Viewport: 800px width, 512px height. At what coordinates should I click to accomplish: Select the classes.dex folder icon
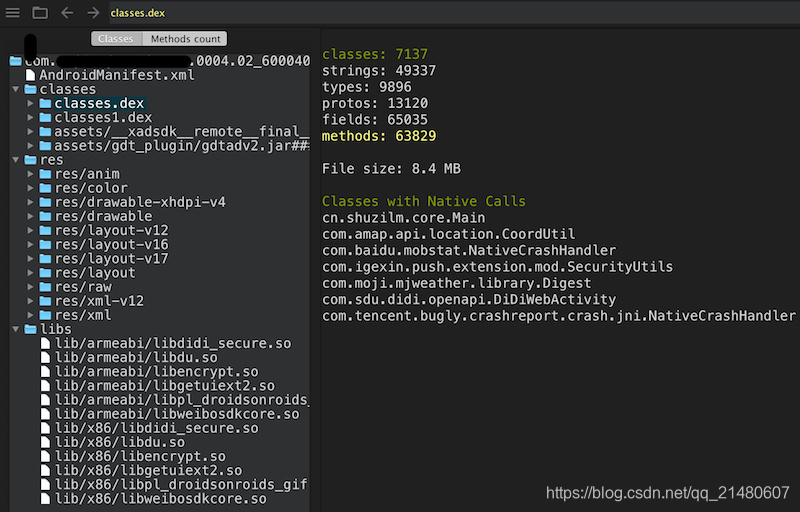tap(45, 104)
